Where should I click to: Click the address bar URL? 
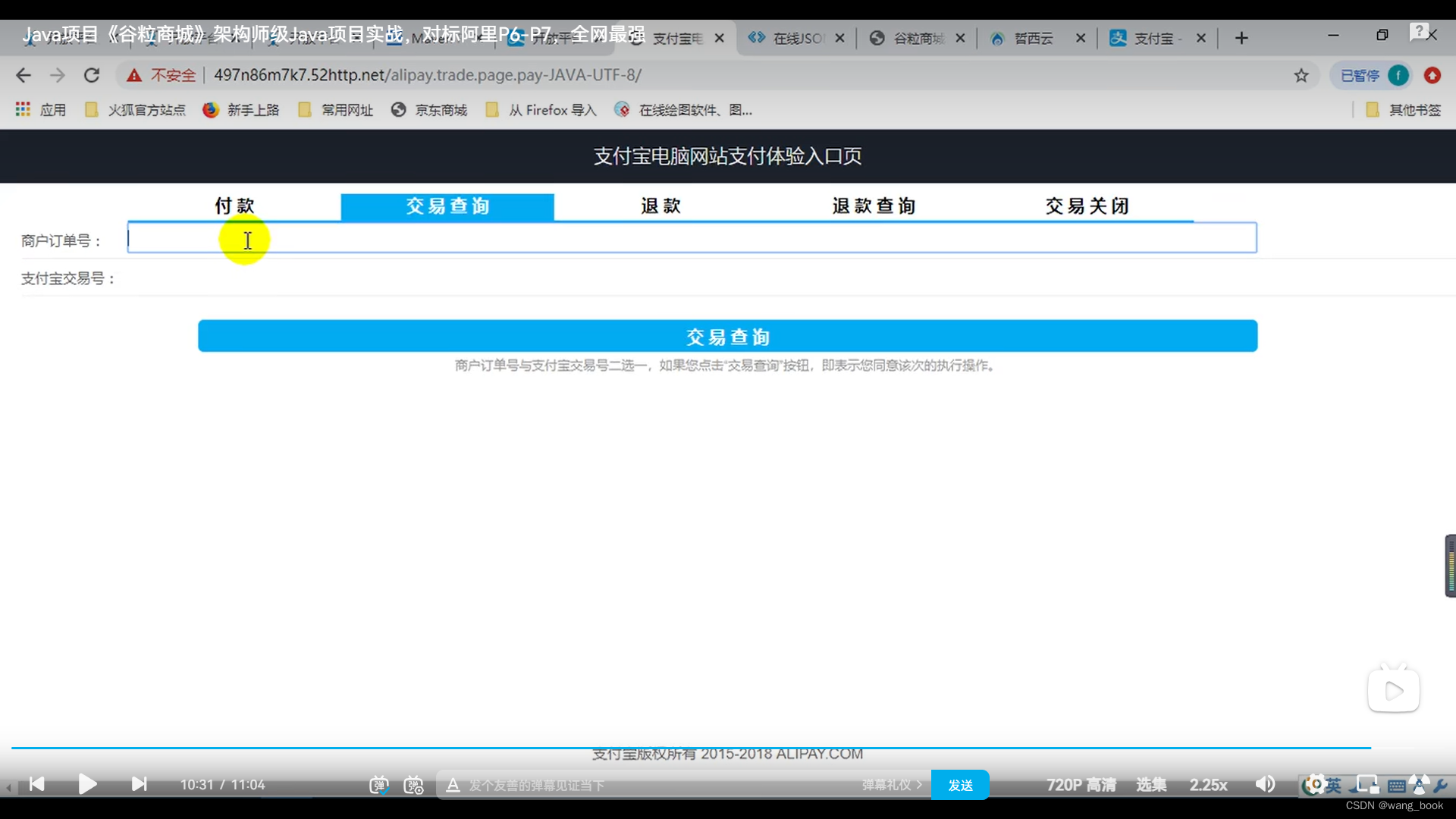[x=428, y=75]
